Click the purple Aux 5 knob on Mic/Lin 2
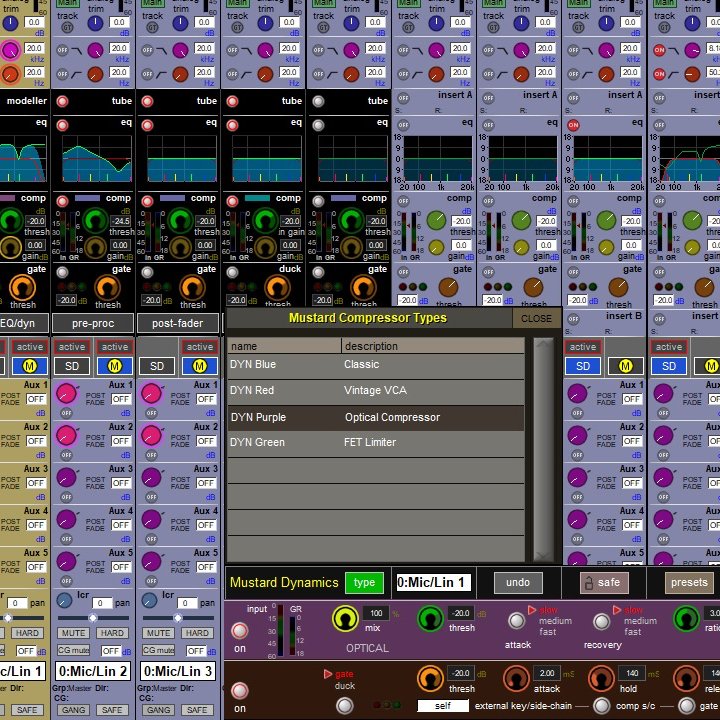 point(66,562)
